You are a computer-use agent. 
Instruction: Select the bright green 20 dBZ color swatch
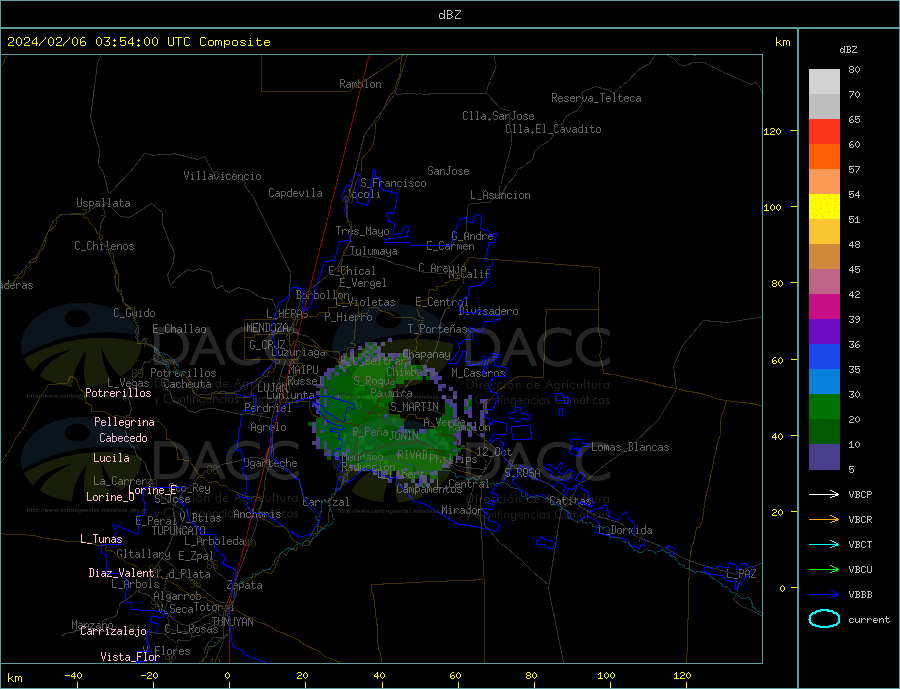(824, 407)
